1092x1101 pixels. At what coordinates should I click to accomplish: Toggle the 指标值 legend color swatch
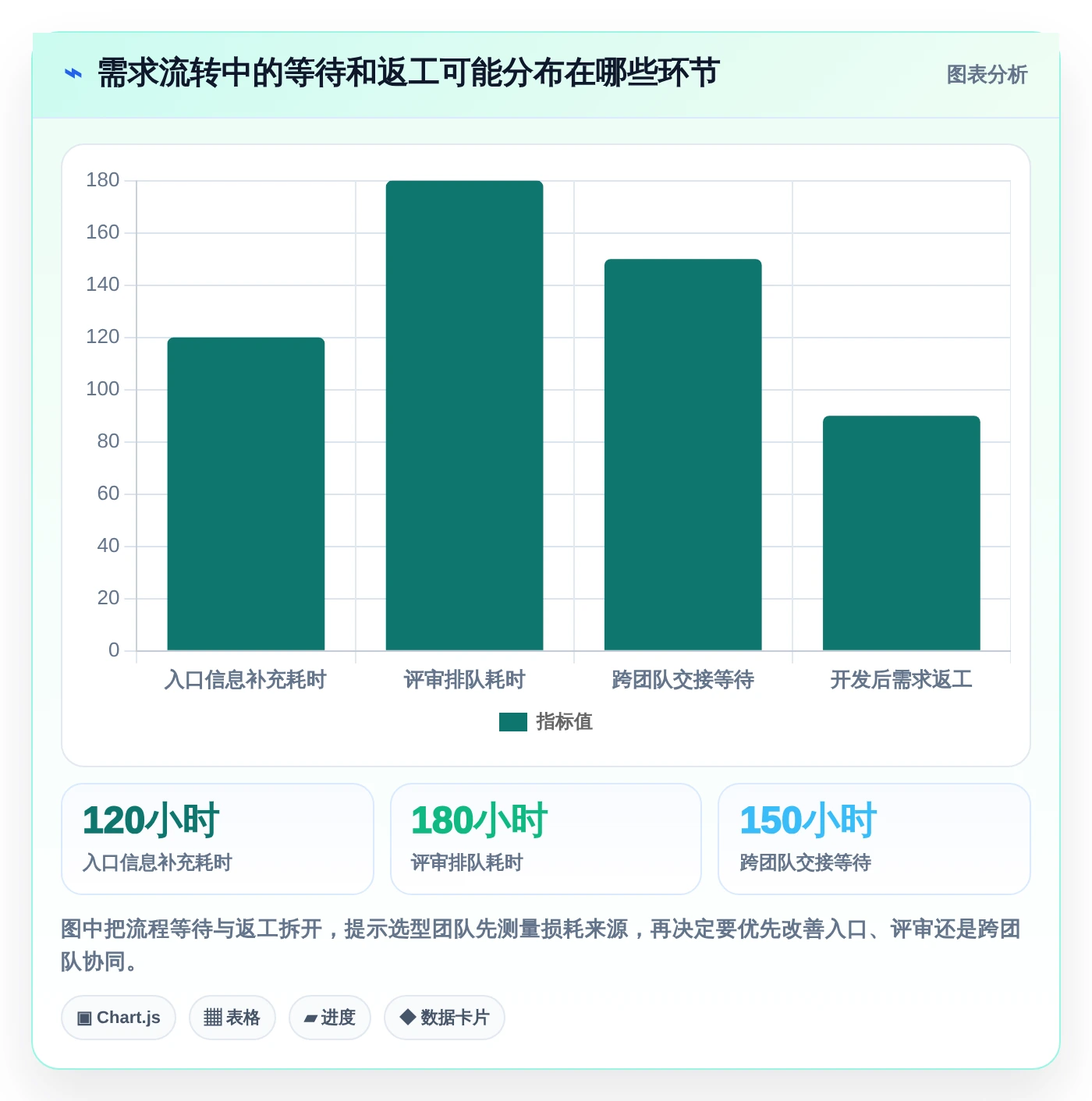[513, 722]
